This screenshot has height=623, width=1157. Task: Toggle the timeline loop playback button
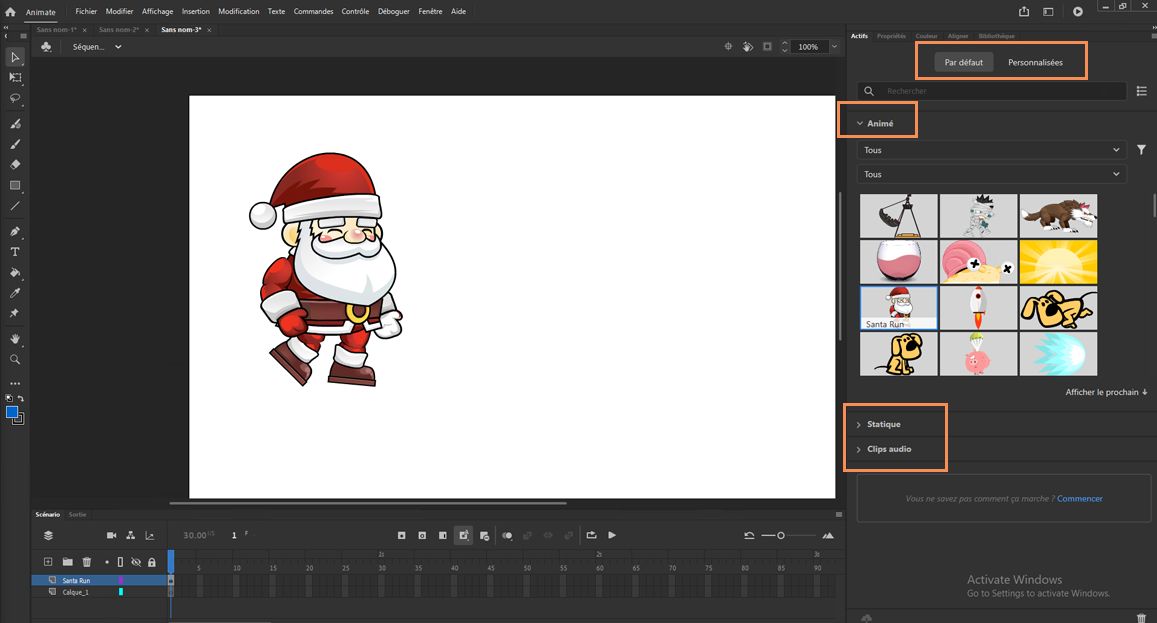coord(591,535)
